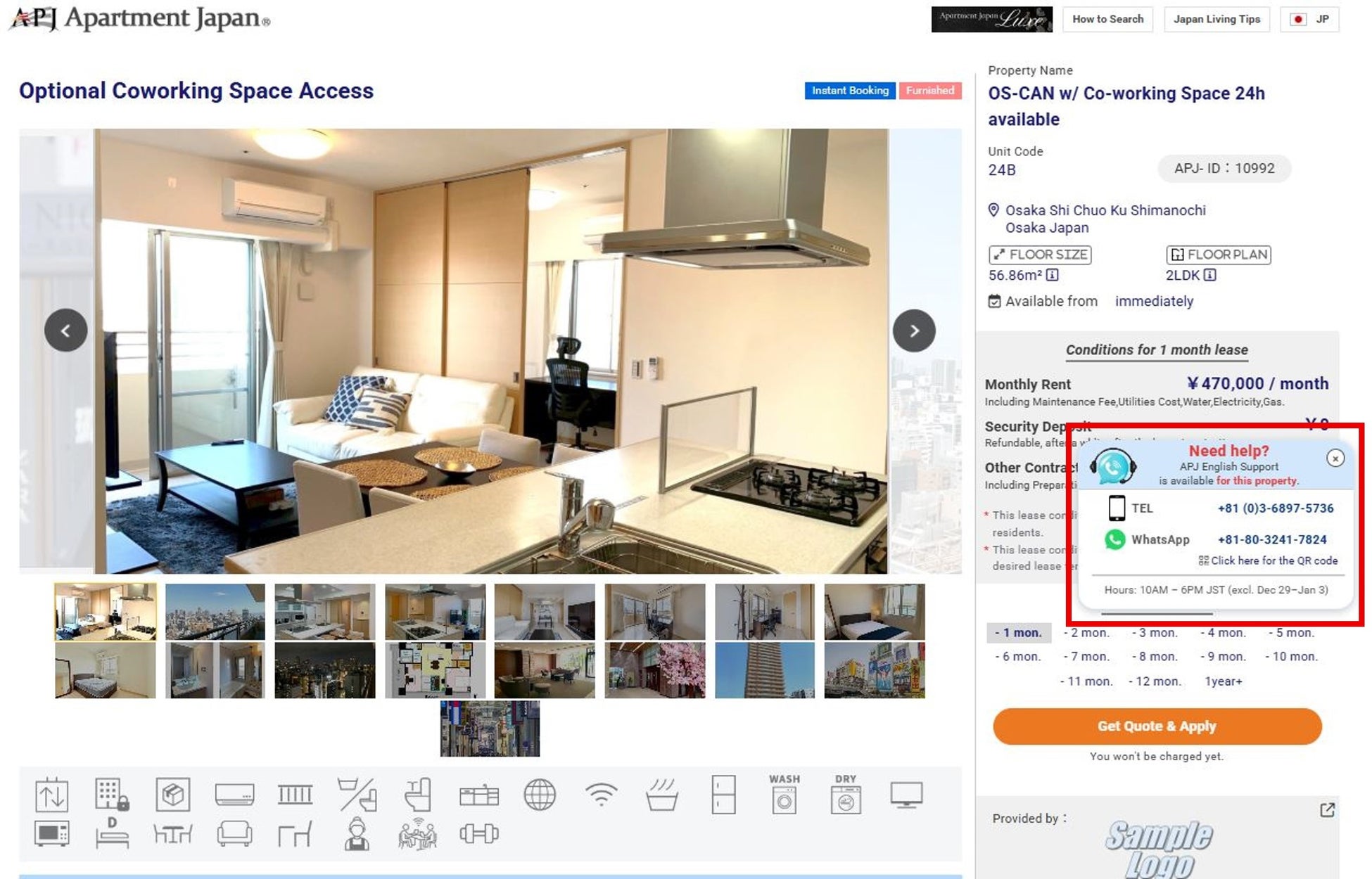Select the 3 mon. lease option
The height and width of the screenshot is (879, 1372).
1154,633
